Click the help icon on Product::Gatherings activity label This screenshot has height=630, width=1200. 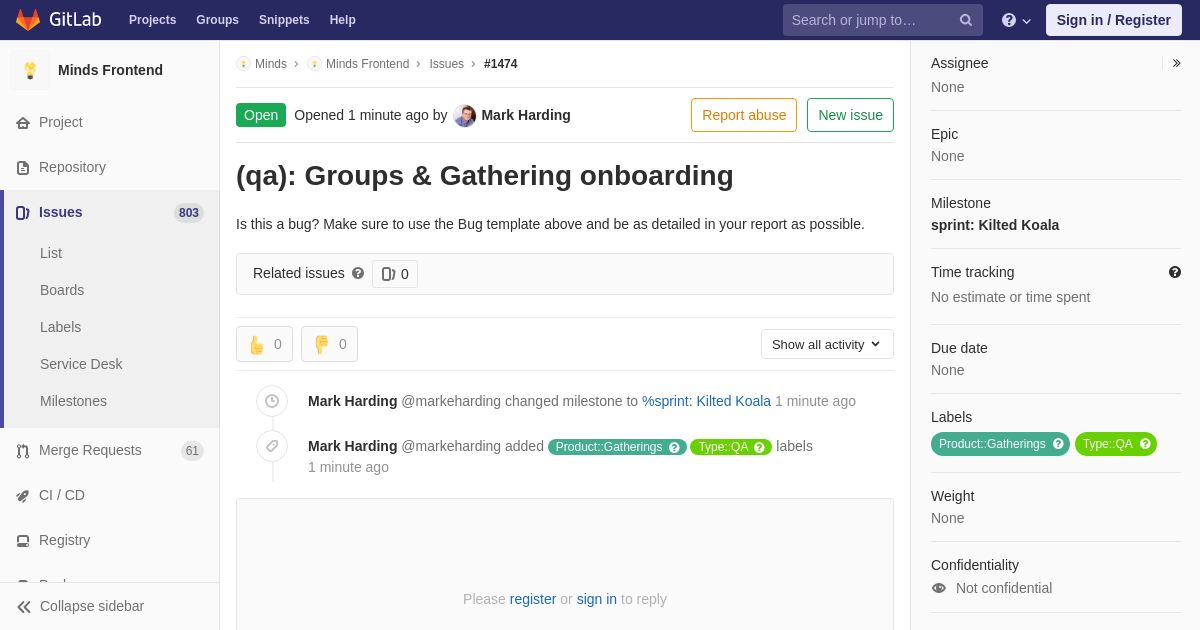pyautogui.click(x=675, y=447)
